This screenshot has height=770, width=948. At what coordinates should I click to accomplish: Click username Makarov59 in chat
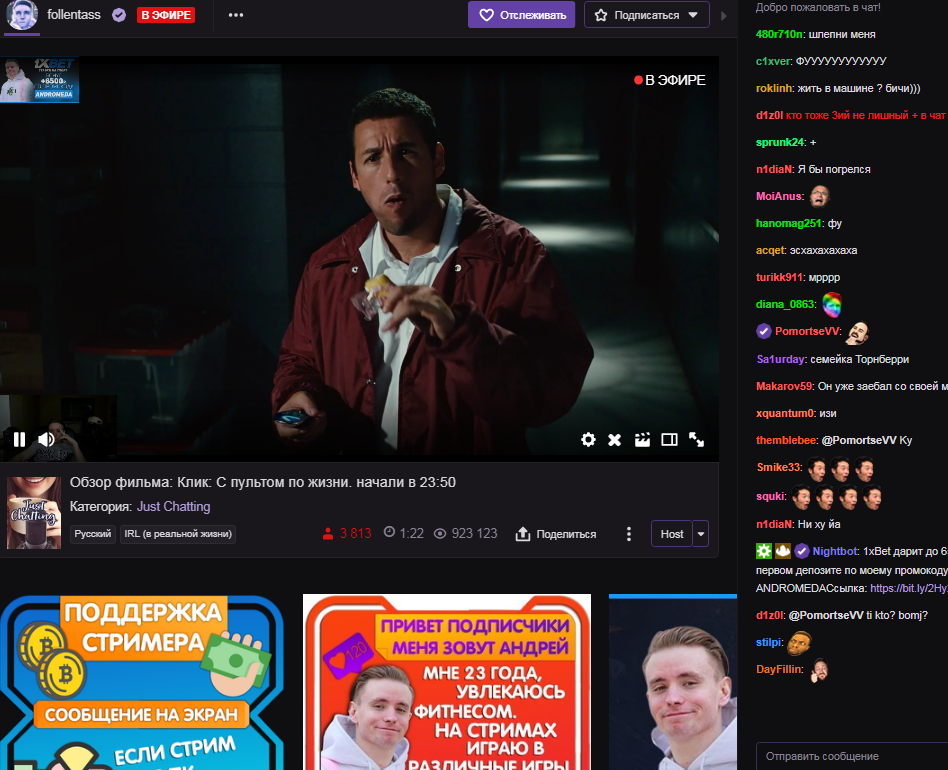tap(784, 386)
